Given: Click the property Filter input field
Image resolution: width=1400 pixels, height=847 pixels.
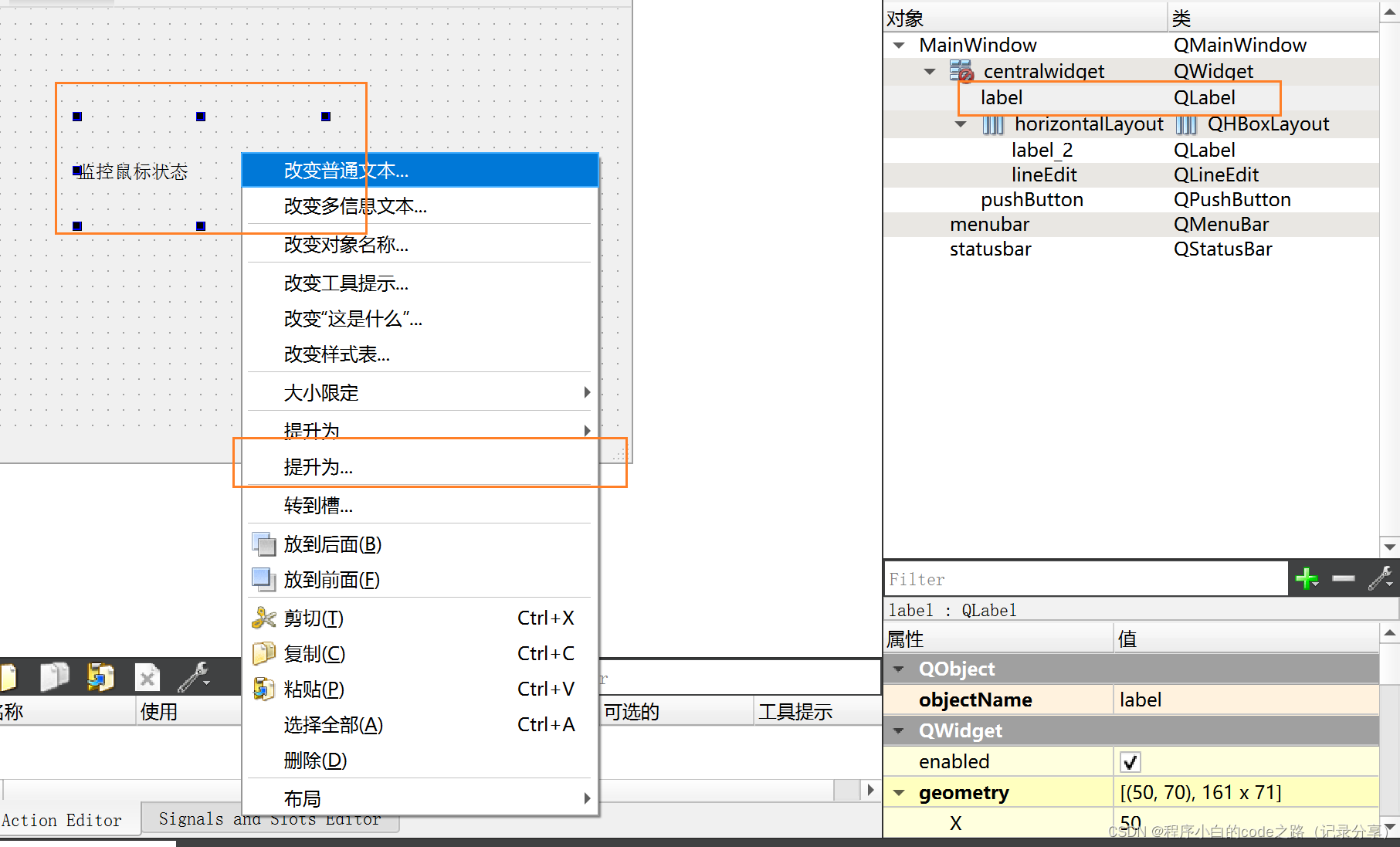Looking at the screenshot, I should coord(1086,579).
